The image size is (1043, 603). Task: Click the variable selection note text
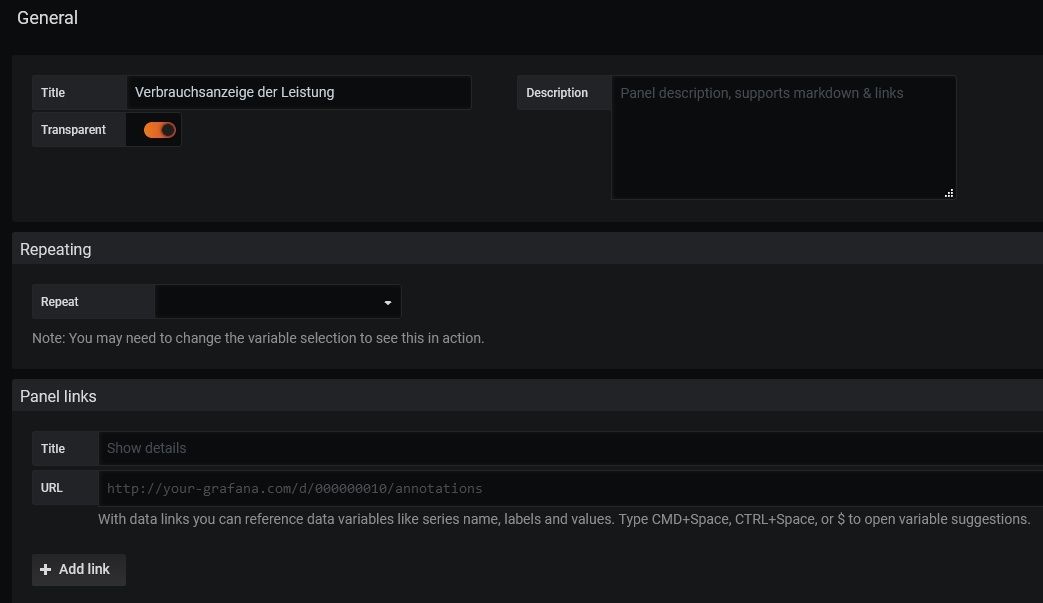pyautogui.click(x=258, y=338)
